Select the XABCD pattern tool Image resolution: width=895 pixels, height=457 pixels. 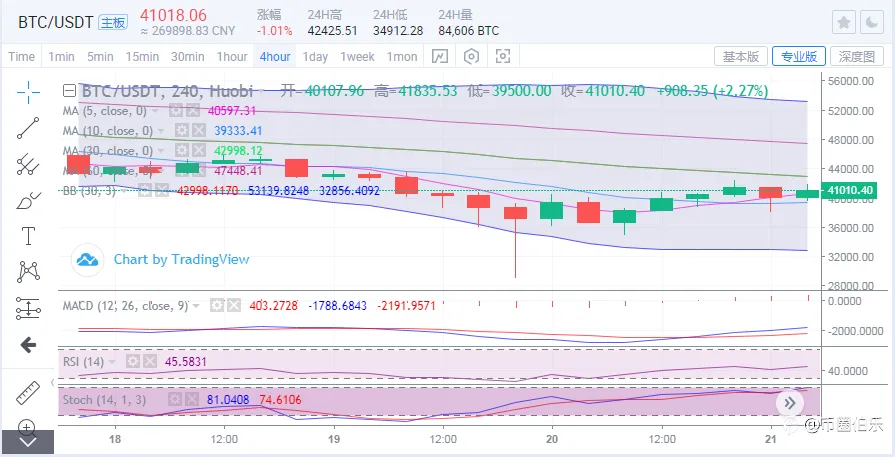pos(28,272)
